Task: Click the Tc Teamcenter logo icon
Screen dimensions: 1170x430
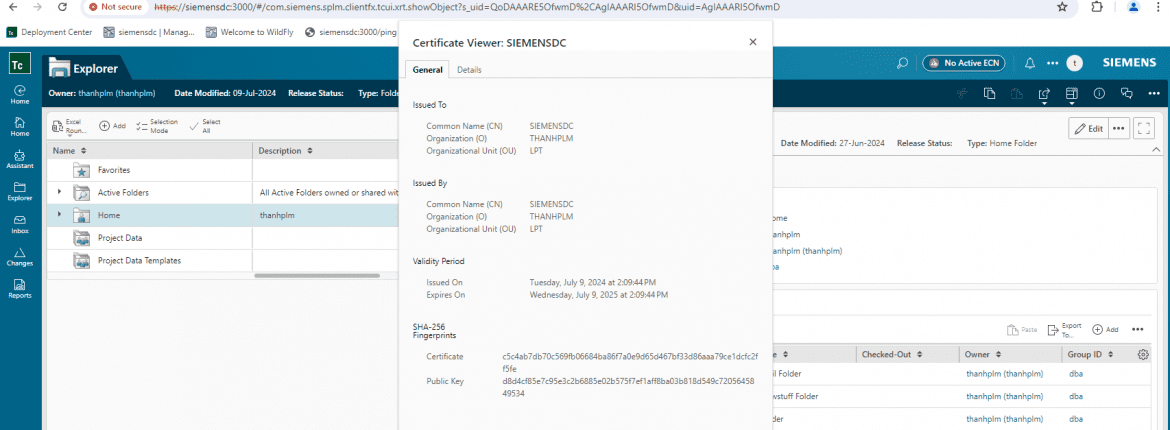Action: click(20, 63)
